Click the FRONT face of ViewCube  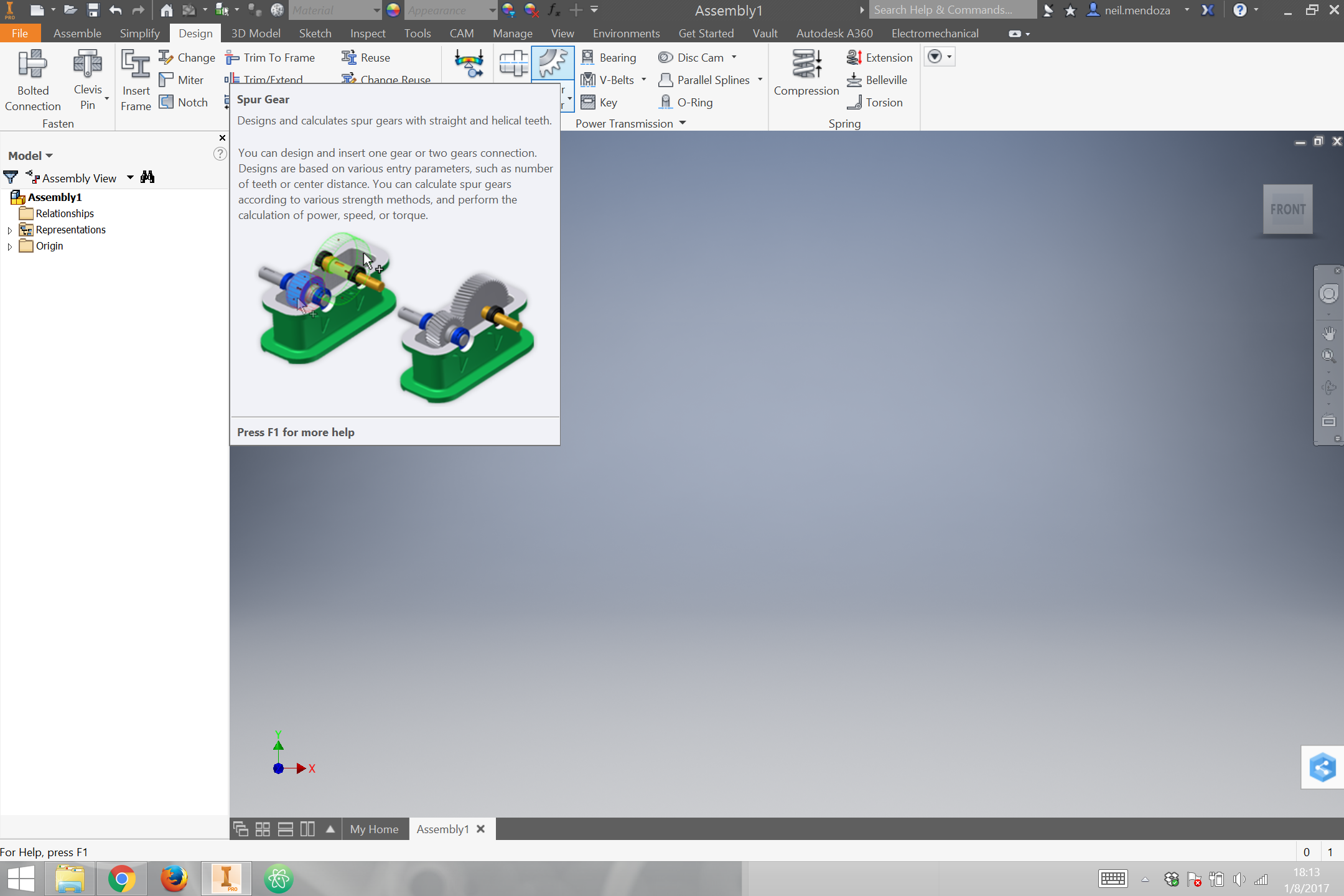click(1287, 209)
